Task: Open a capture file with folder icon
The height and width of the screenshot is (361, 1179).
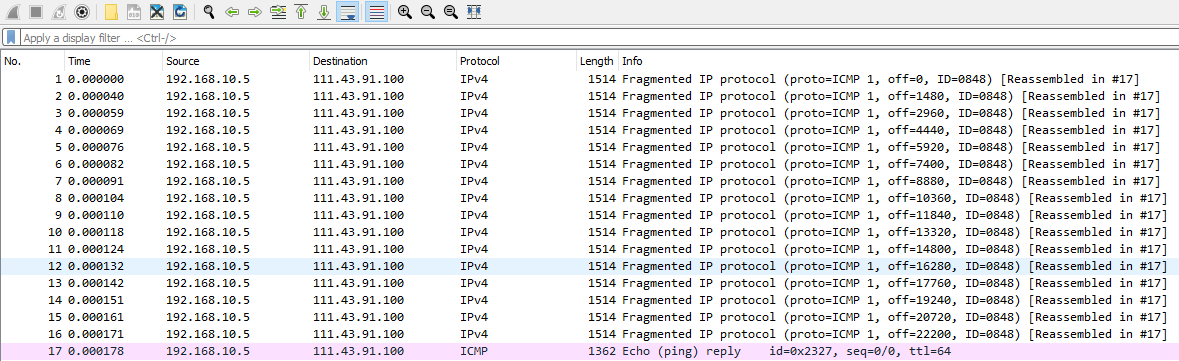Action: pos(111,12)
